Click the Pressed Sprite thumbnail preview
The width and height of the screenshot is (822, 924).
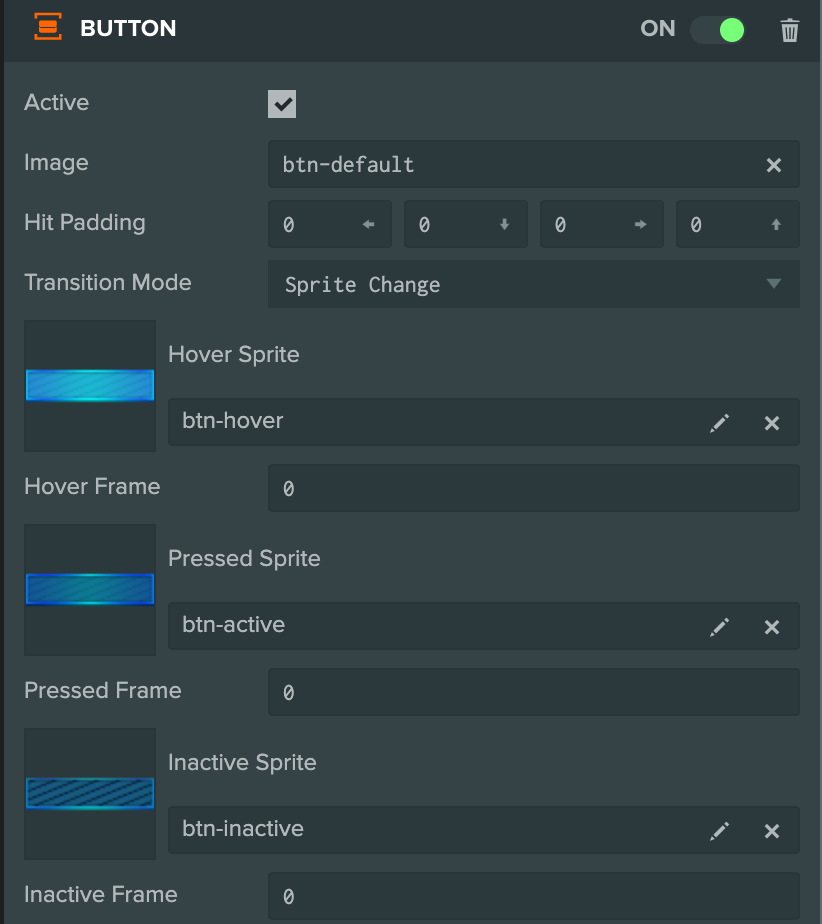[x=90, y=589]
